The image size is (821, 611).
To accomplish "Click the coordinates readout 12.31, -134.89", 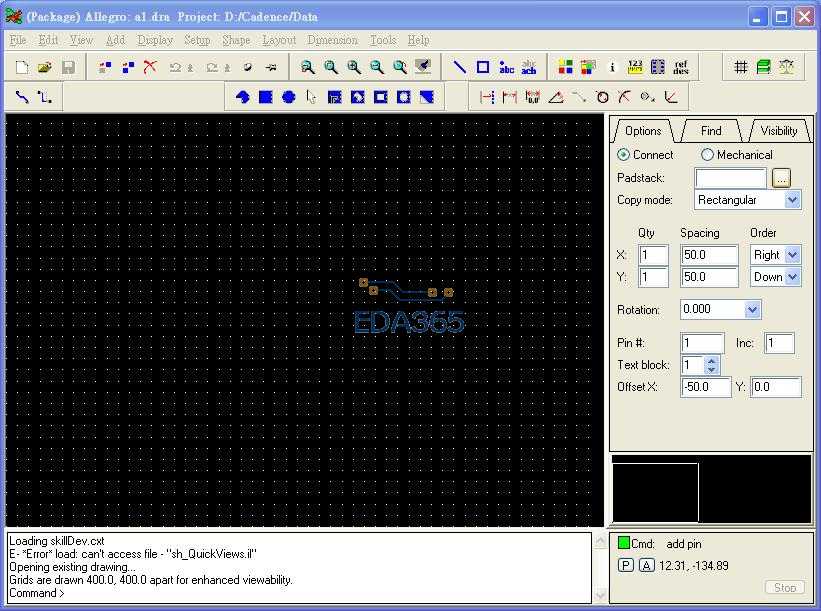I will pos(694,565).
